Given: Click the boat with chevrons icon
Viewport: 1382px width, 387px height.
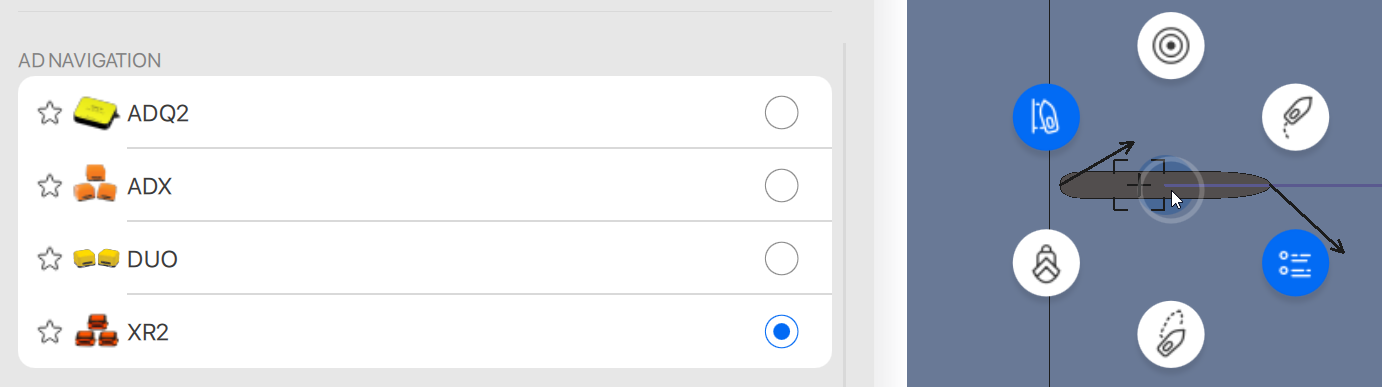Looking at the screenshot, I should coord(1046,263).
